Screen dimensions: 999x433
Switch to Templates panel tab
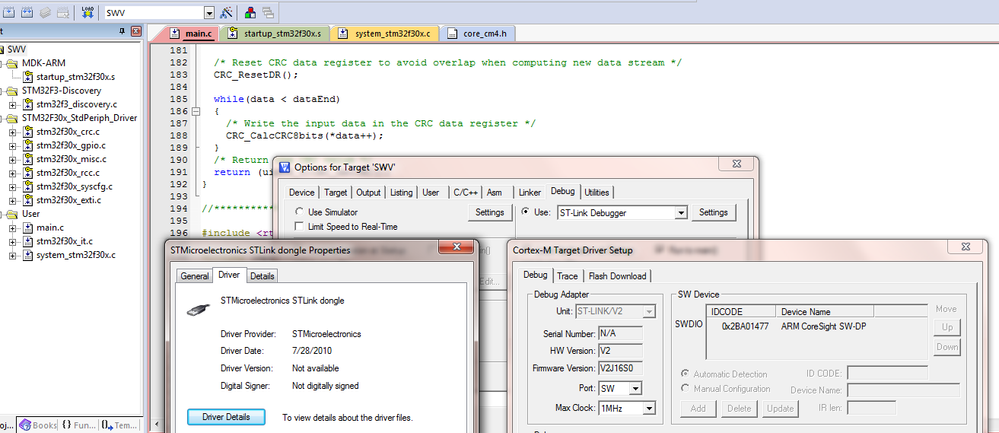point(119,425)
